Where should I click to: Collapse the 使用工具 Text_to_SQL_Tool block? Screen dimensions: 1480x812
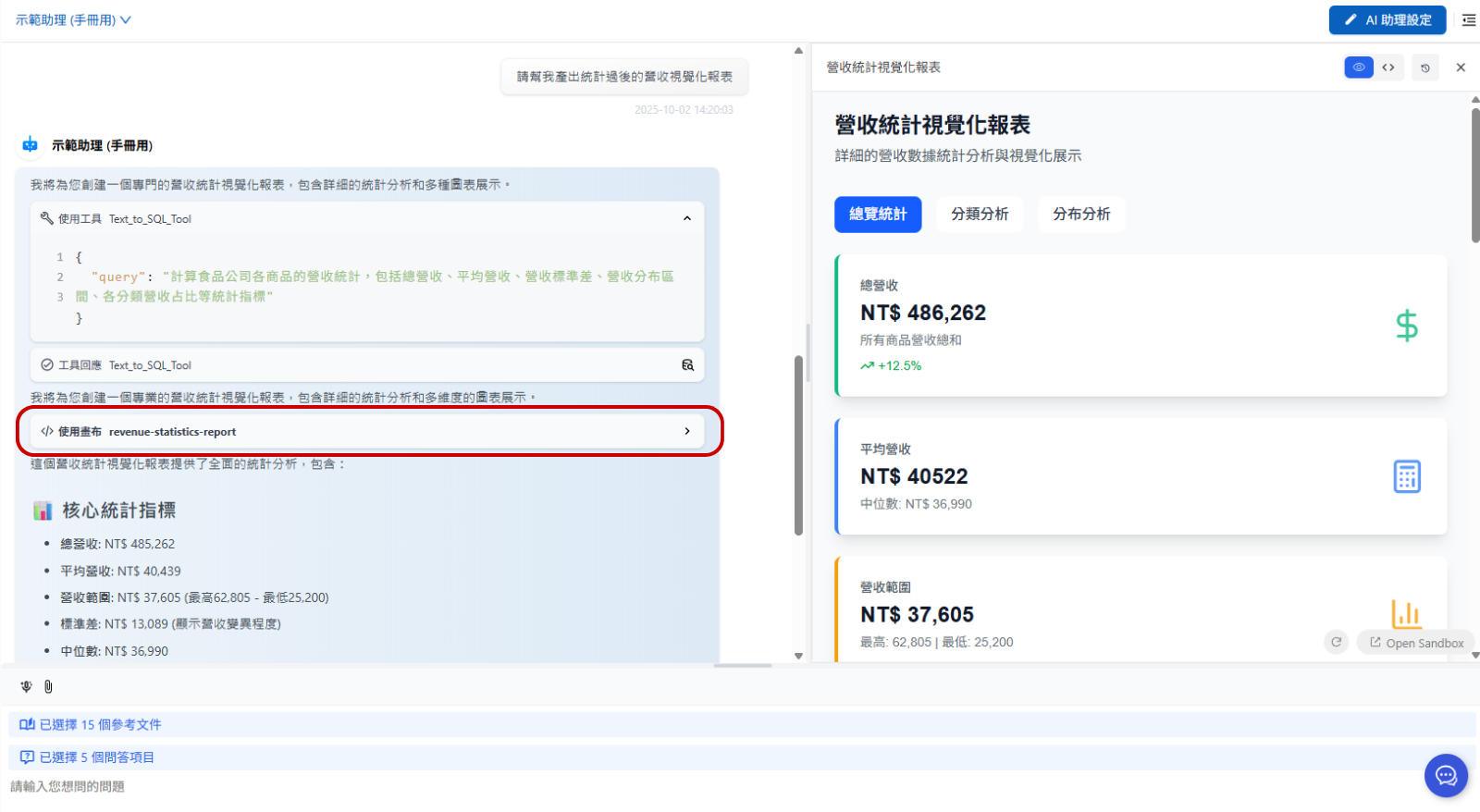(x=686, y=219)
